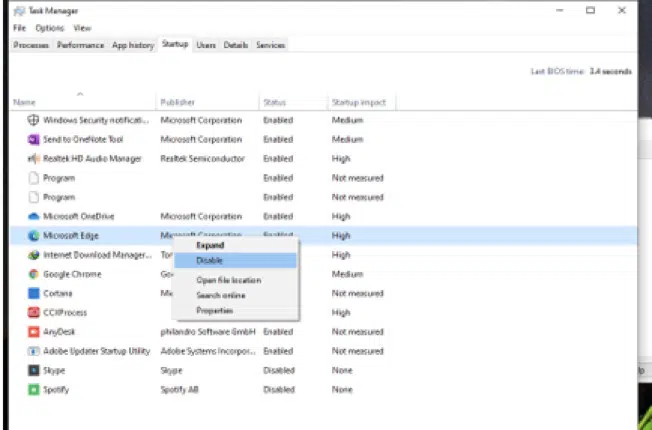
Task: Select the Spotify icon
Action: [x=33, y=389]
